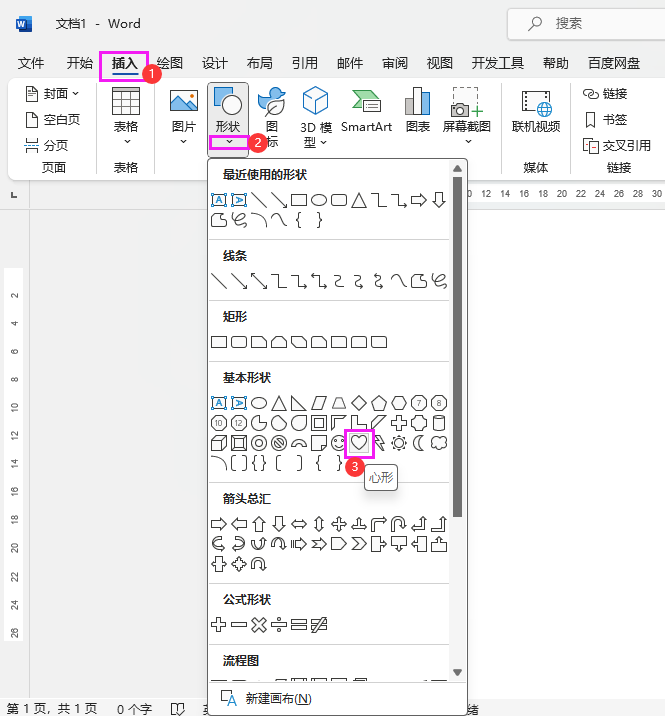
Task: Pick the sun shape in Basic Shapes
Action: 399,443
